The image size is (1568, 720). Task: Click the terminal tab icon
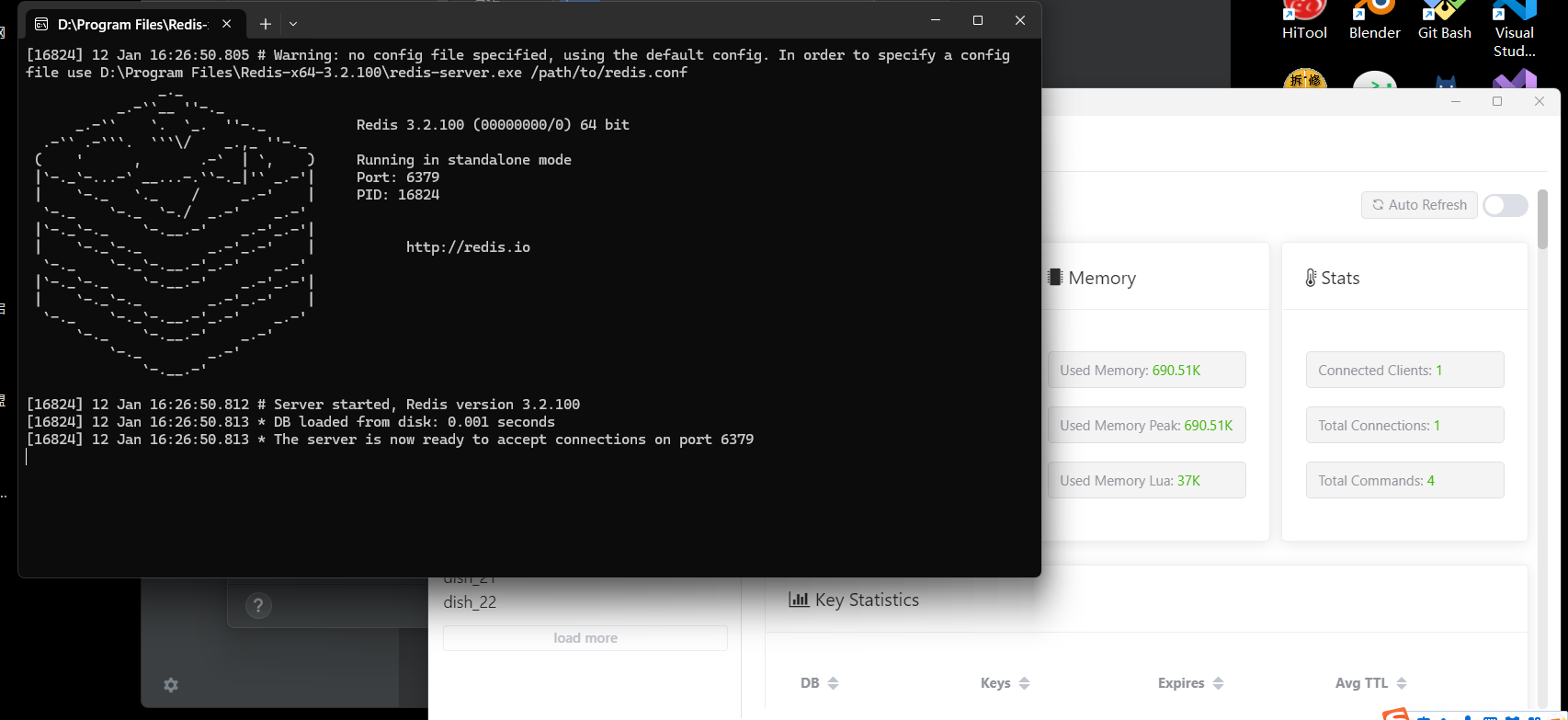point(41,24)
